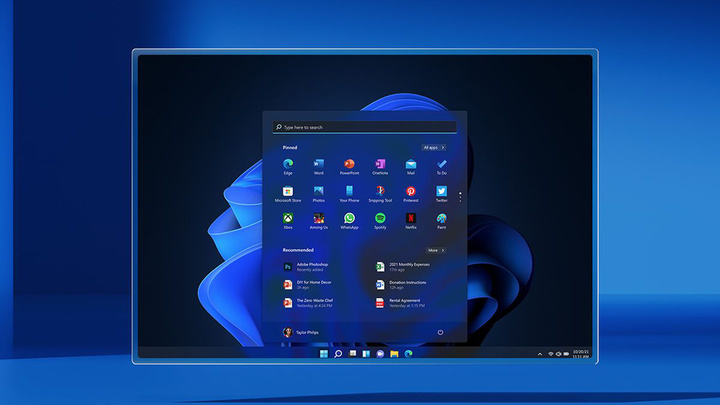Screen dimensions: 720x405
Task: Click the Start menu search field
Action: pyautogui.click(x=365, y=127)
